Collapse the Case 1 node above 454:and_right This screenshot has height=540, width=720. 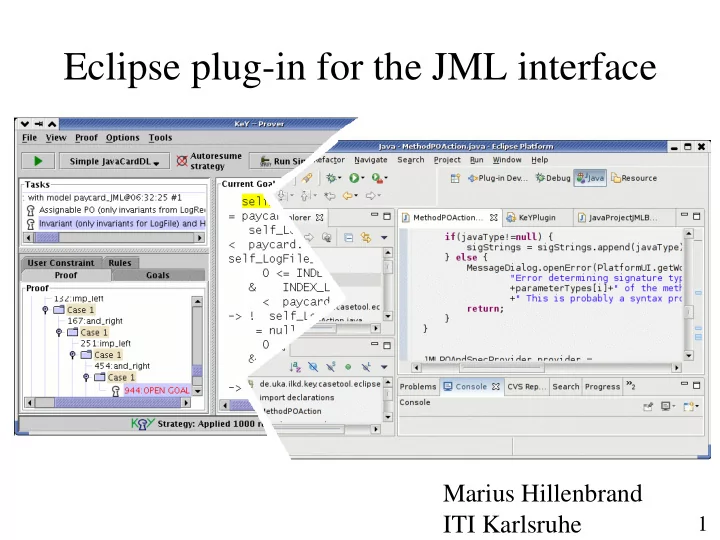(73, 355)
